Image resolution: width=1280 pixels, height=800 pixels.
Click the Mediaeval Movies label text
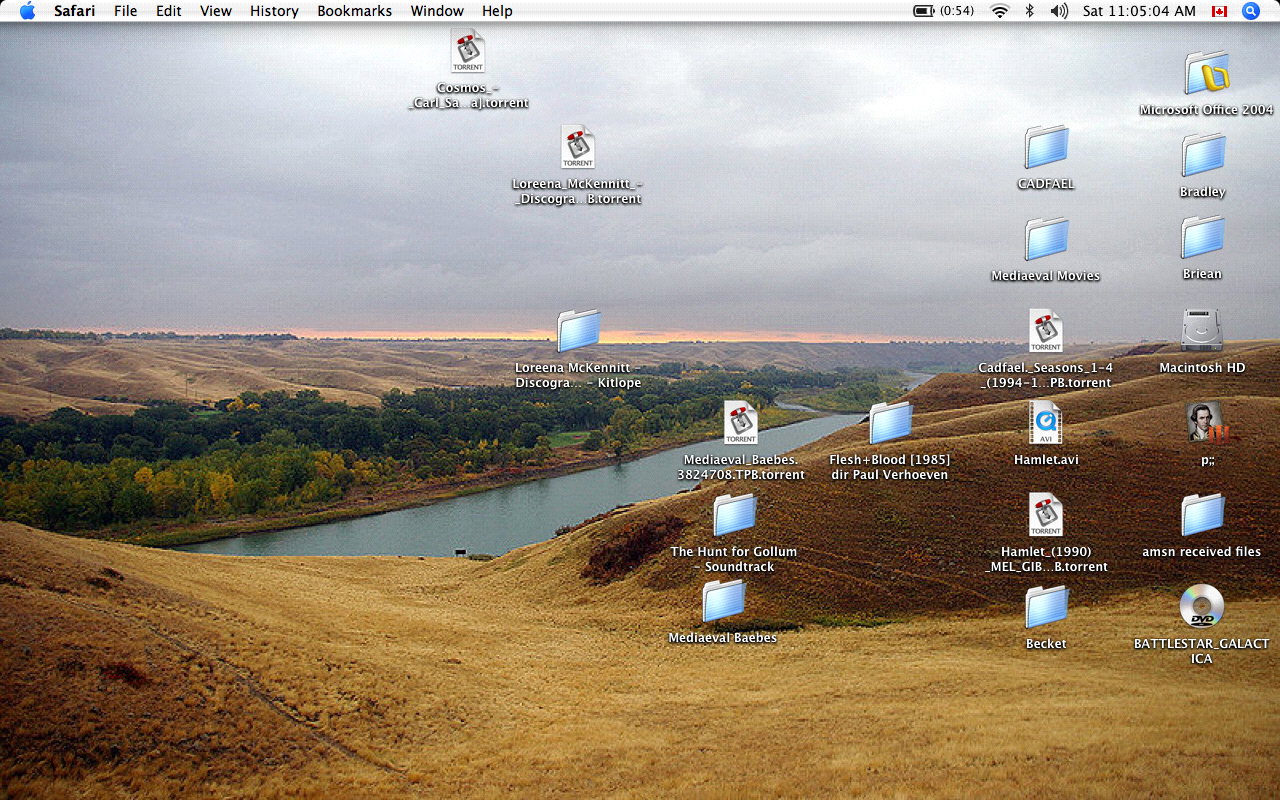1046,276
